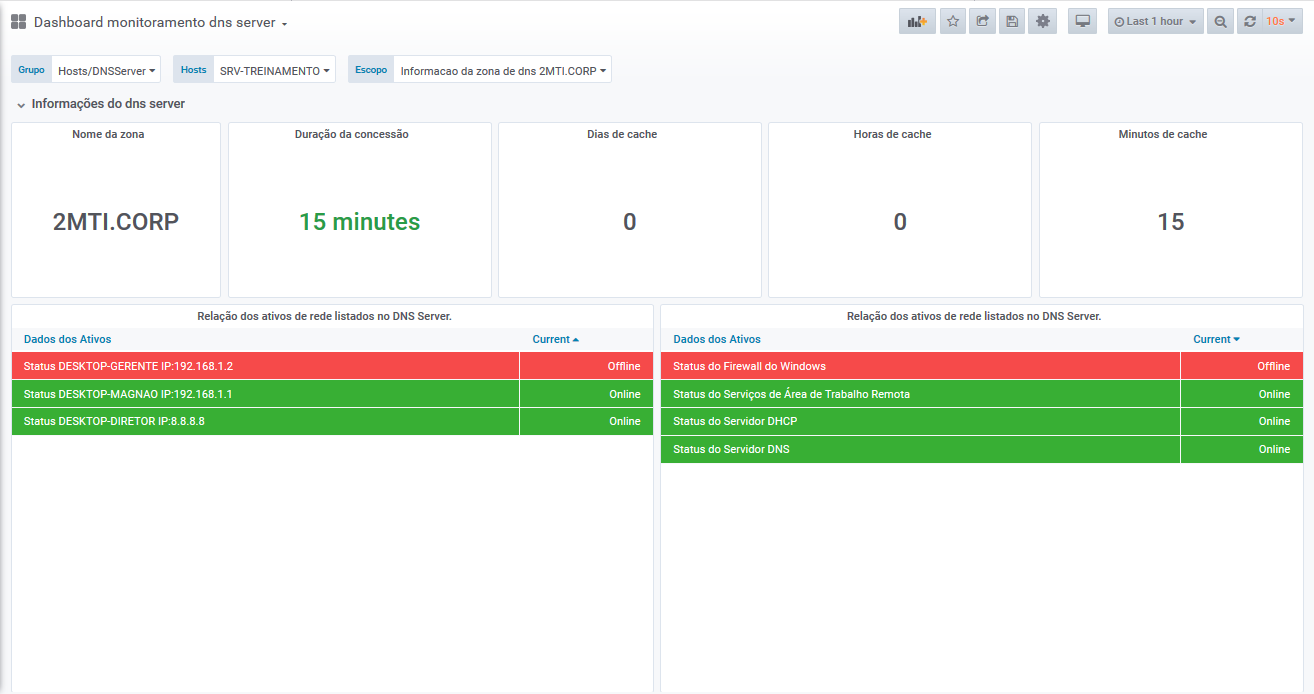Viewport: 1314px width, 694px height.
Task: Click Online value for Área de Trabalho Remota
Action: (x=1275, y=394)
